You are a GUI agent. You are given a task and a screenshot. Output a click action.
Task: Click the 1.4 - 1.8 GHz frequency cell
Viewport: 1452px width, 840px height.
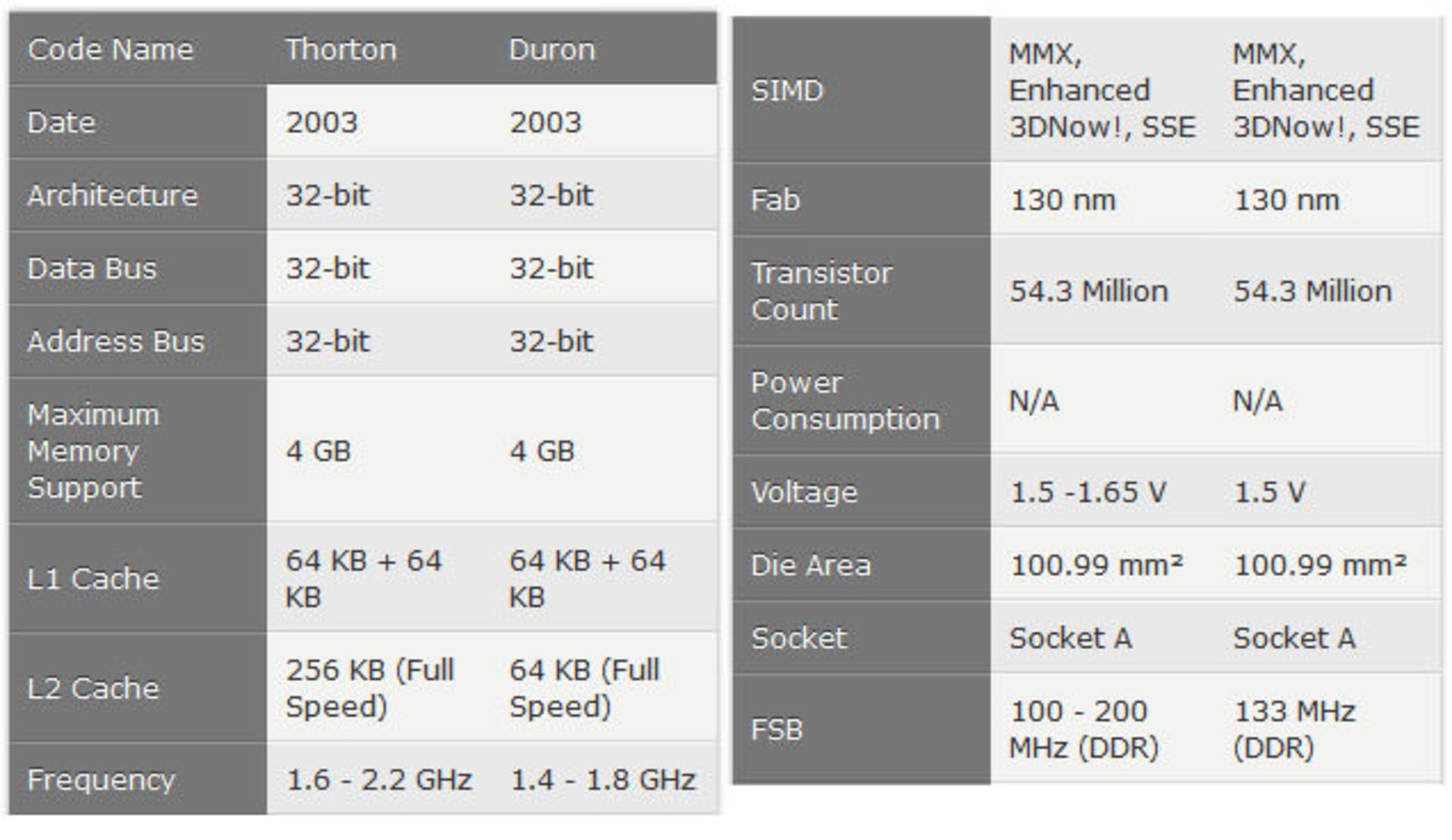603,780
